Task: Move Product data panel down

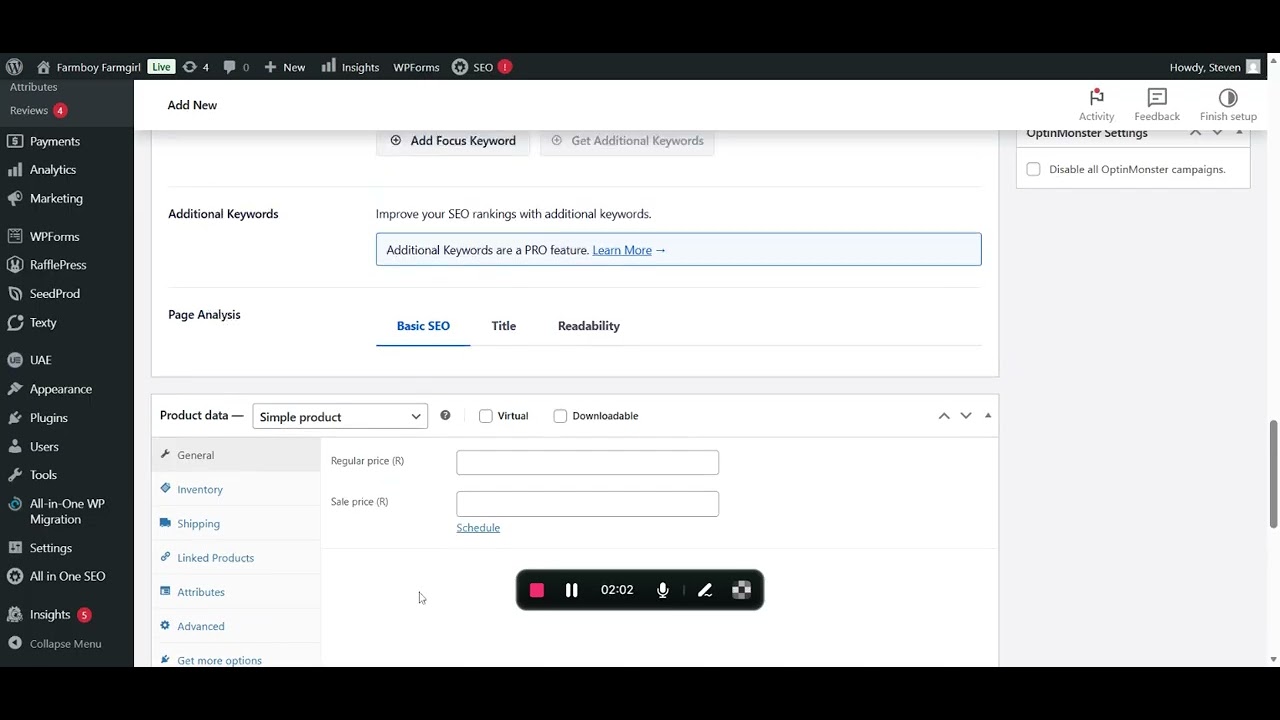Action: [x=966, y=416]
